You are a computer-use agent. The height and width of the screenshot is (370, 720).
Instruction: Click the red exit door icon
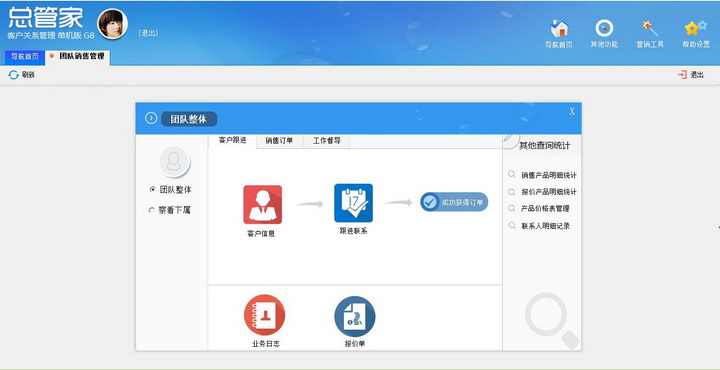(682, 75)
